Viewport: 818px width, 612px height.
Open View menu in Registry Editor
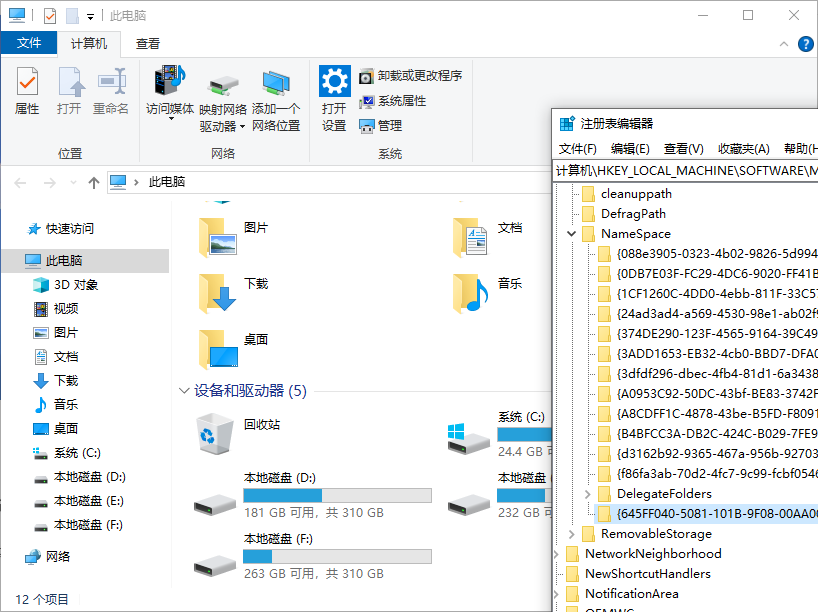(683, 149)
